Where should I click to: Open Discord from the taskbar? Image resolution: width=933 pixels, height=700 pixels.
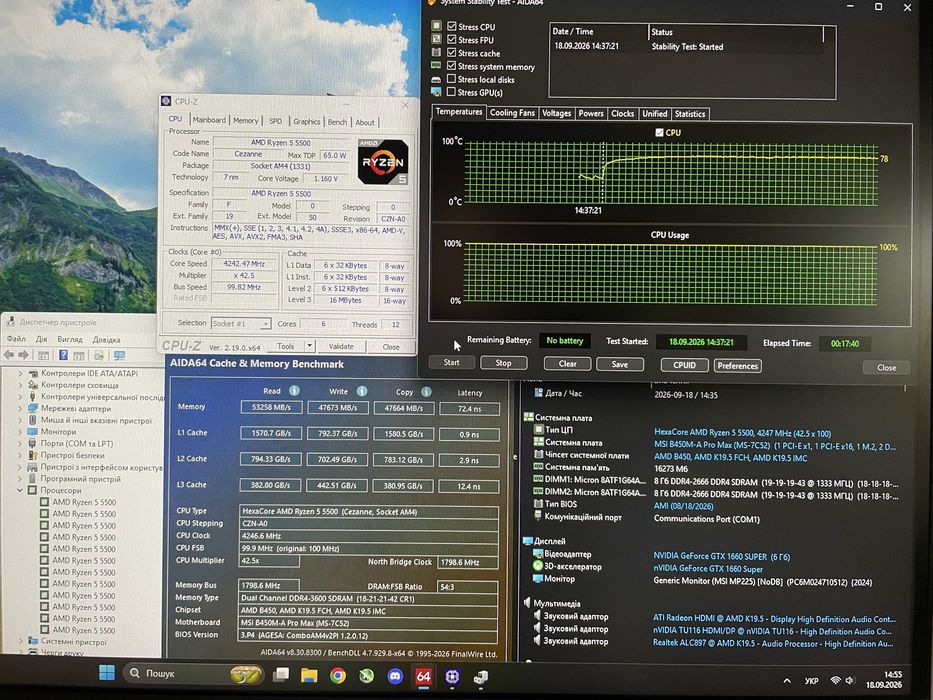pyautogui.click(x=395, y=676)
